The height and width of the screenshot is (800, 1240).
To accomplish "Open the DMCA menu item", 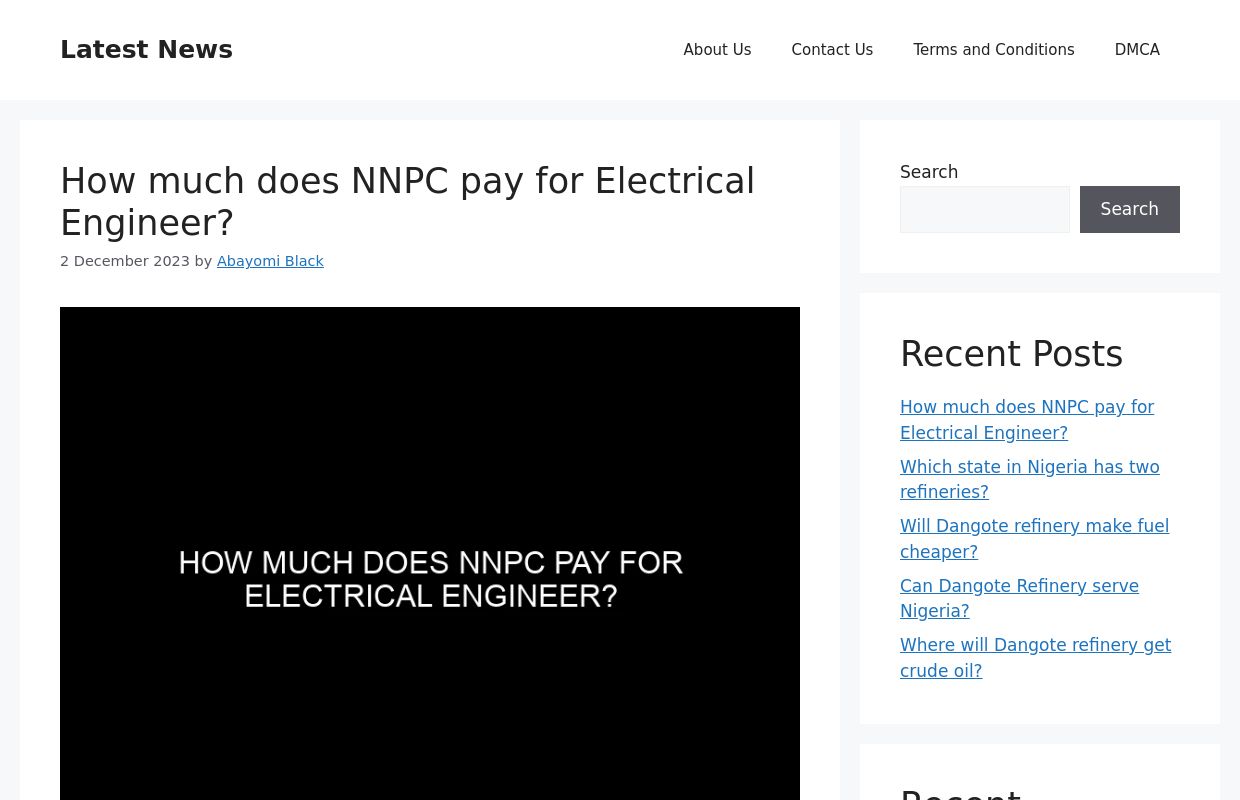I will [x=1137, y=50].
